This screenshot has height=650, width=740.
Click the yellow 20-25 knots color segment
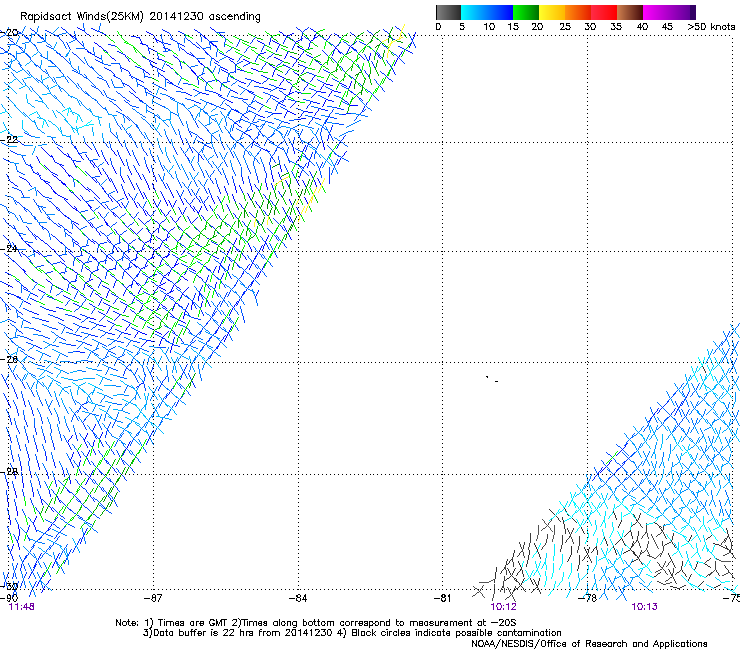(x=552, y=12)
